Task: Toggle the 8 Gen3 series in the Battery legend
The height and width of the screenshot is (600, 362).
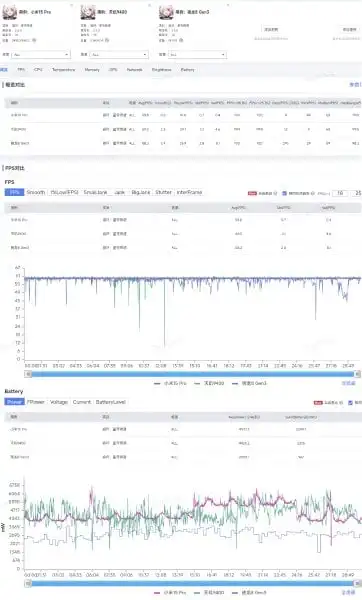Action: pos(249,592)
